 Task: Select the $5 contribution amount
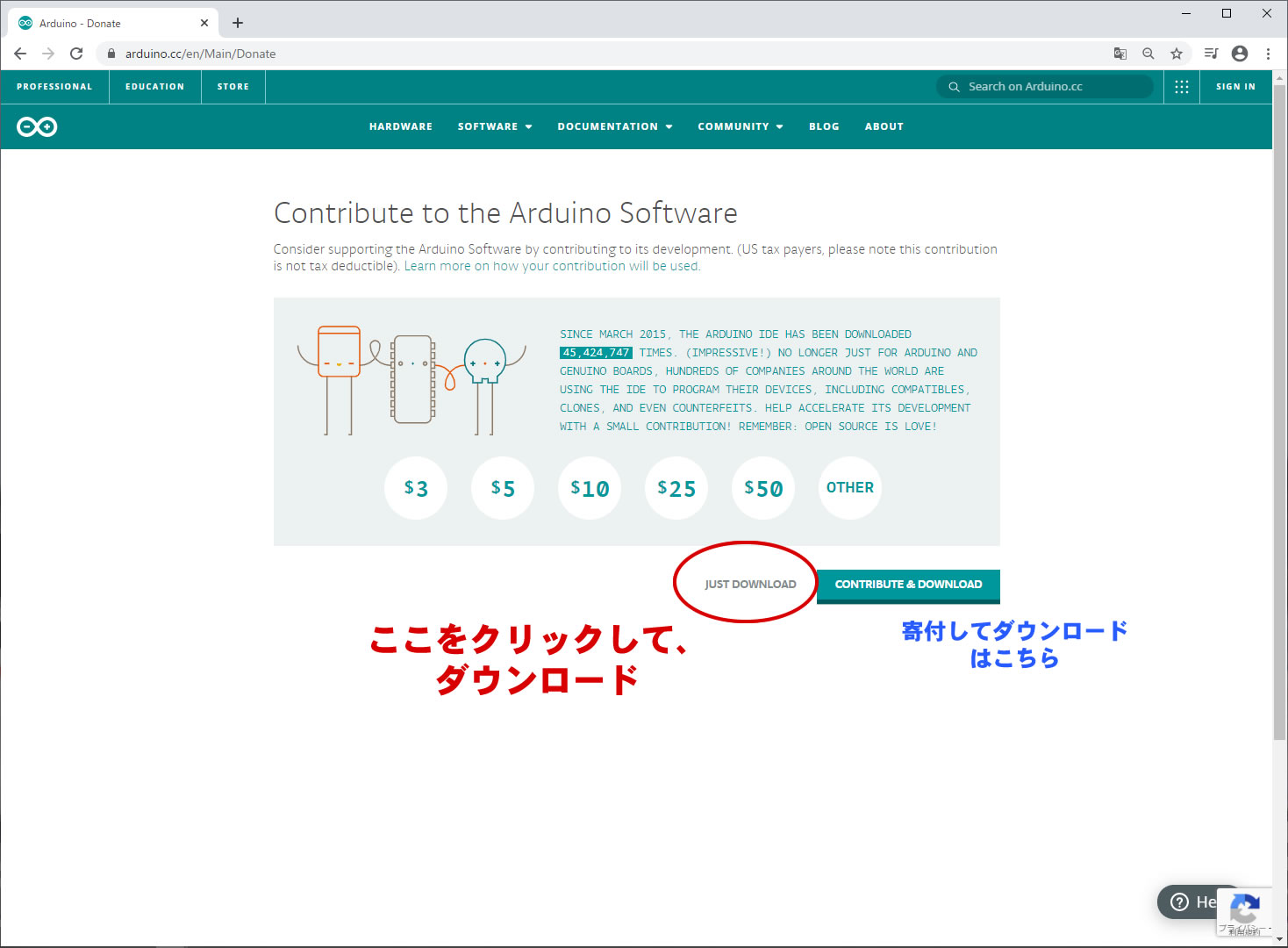click(x=503, y=488)
